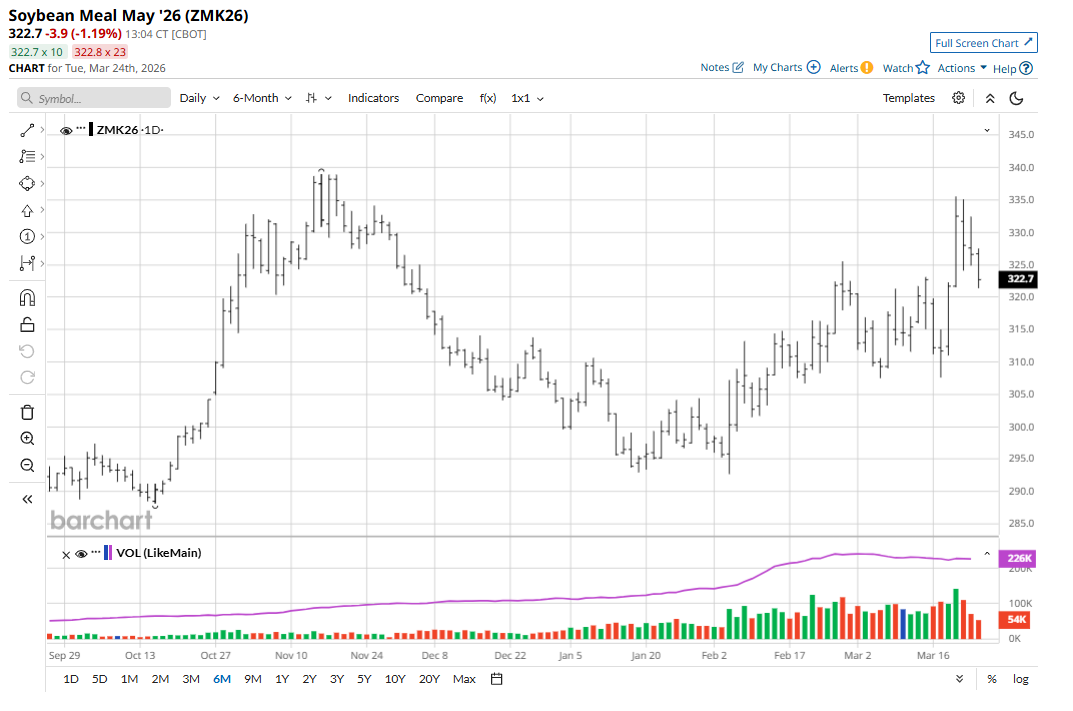Zoom out on the chart

pos(27,465)
